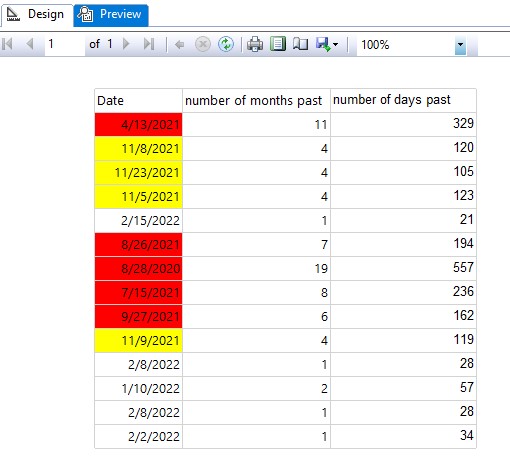Click the Export save icon

tap(322, 44)
